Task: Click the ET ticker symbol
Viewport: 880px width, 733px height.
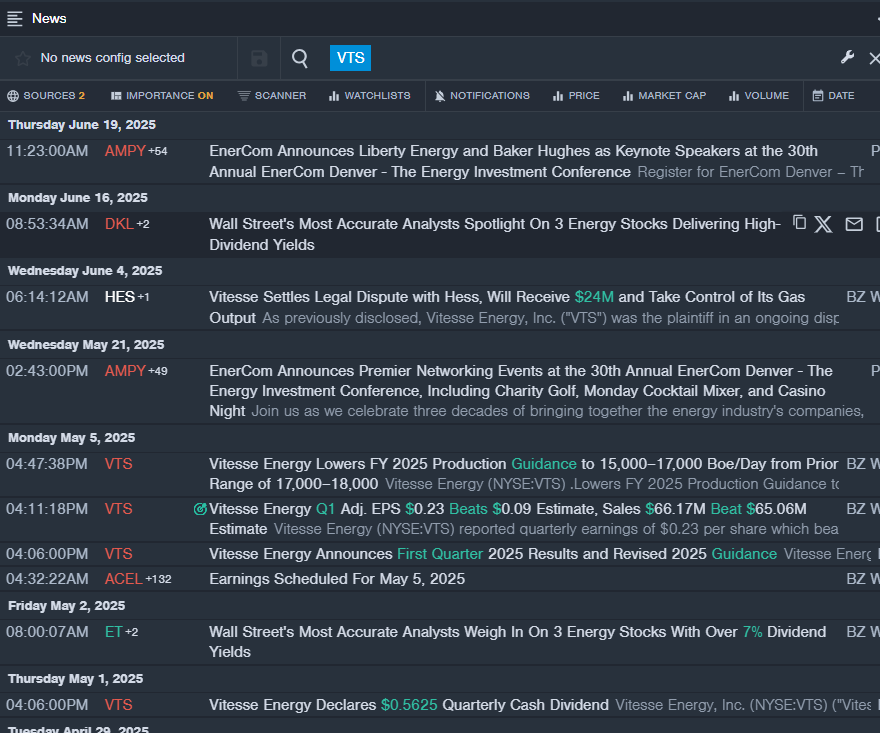Action: 113,632
